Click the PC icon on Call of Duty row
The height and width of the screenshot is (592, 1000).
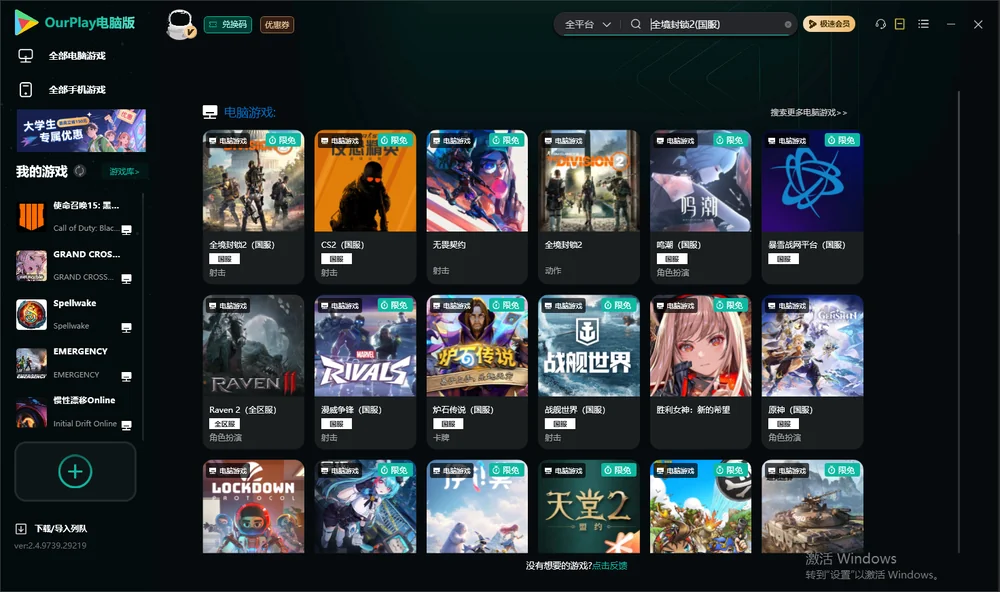click(126, 230)
